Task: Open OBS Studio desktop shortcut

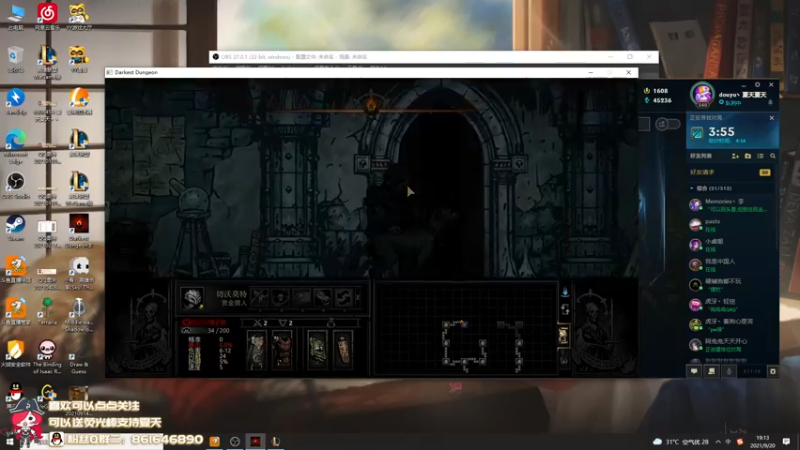Action: click(15, 185)
